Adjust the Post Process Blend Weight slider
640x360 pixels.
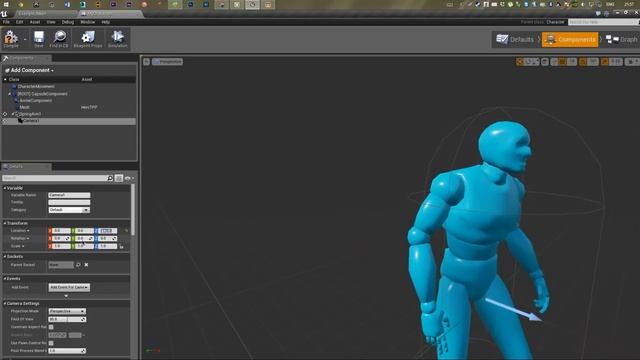(x=67, y=351)
